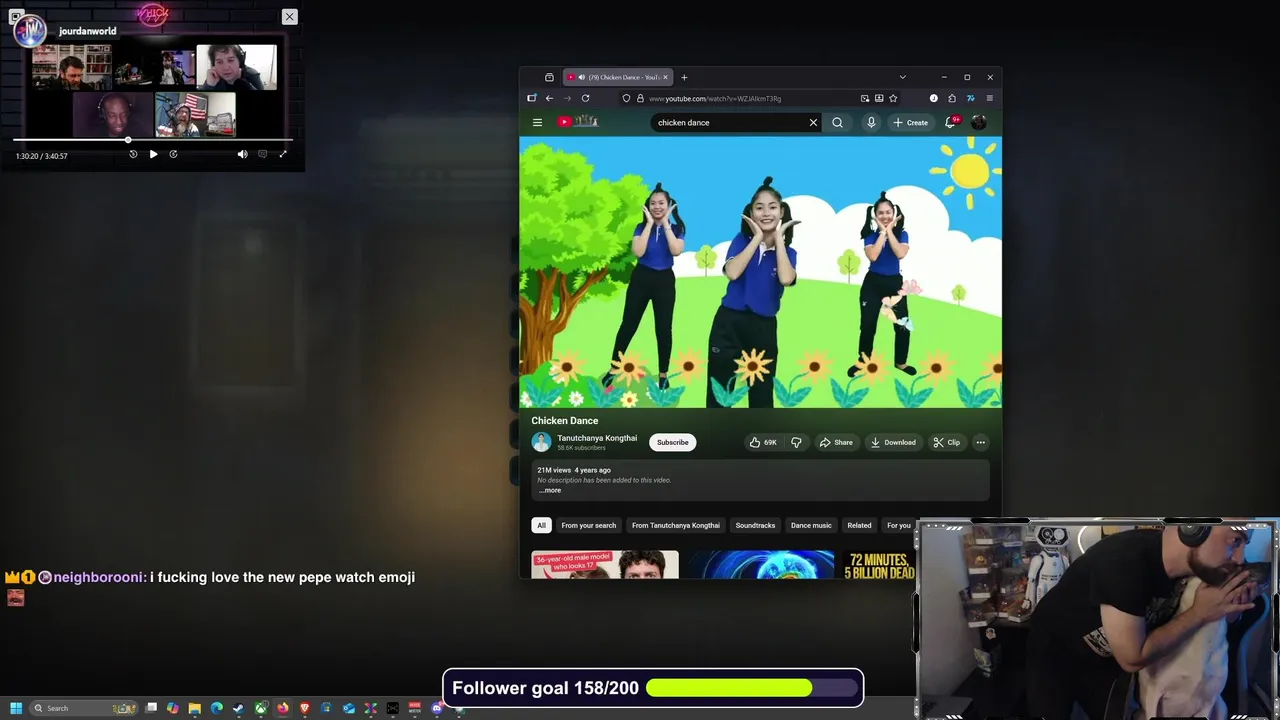1280x720 pixels.
Task: Expand the list all tabs chevron
Action: [x=902, y=77]
